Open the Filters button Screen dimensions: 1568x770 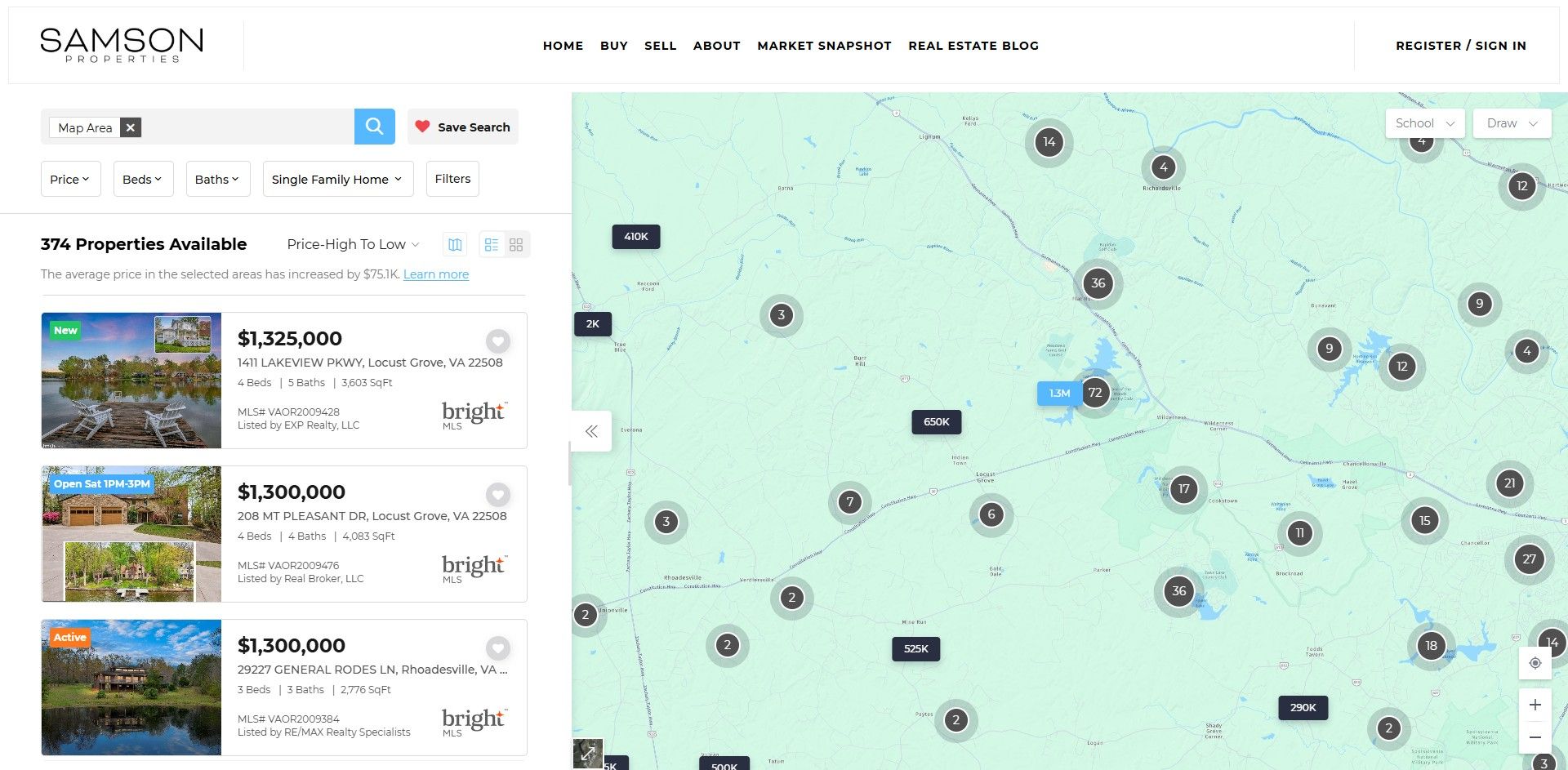[x=452, y=179]
